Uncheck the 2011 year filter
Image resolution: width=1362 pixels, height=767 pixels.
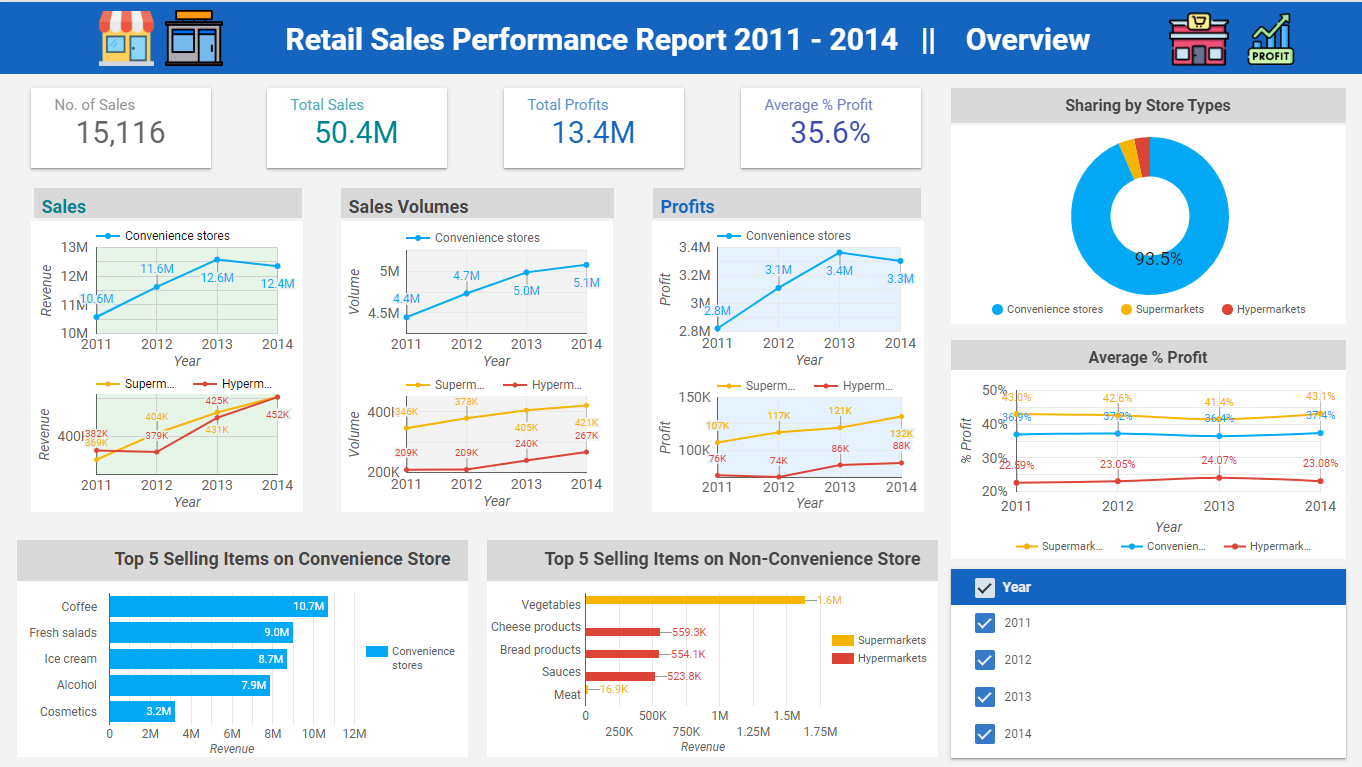coord(985,622)
